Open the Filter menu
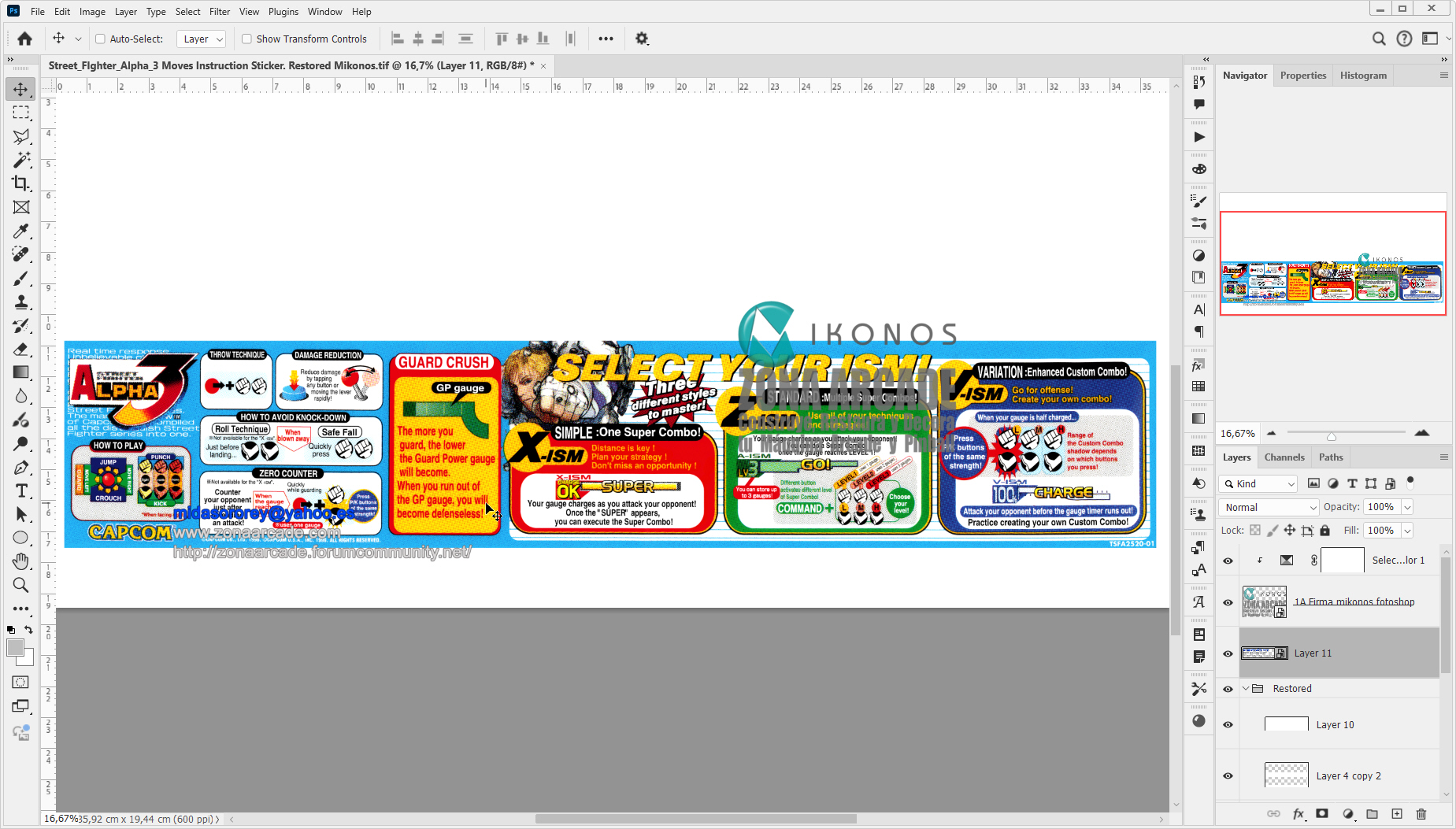The image size is (1456, 829). (x=220, y=12)
